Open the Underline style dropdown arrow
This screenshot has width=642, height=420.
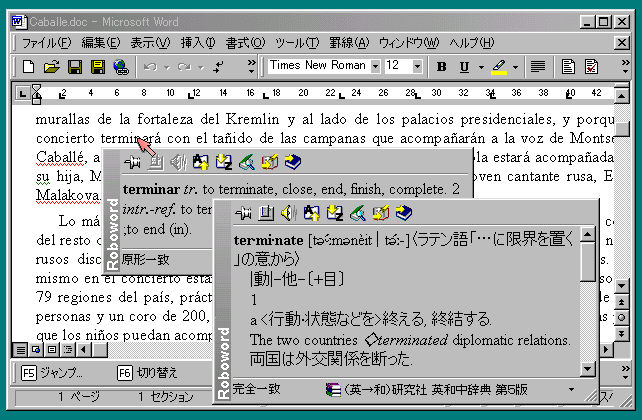coord(481,67)
